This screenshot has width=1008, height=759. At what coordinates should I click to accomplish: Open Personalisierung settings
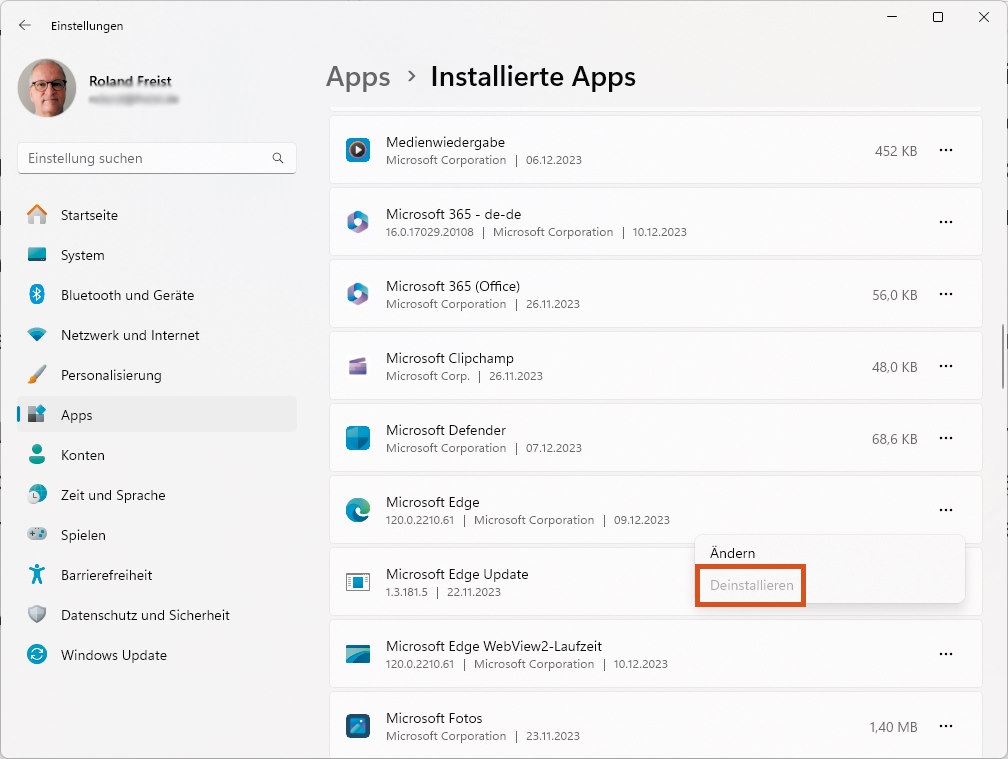click(157, 375)
